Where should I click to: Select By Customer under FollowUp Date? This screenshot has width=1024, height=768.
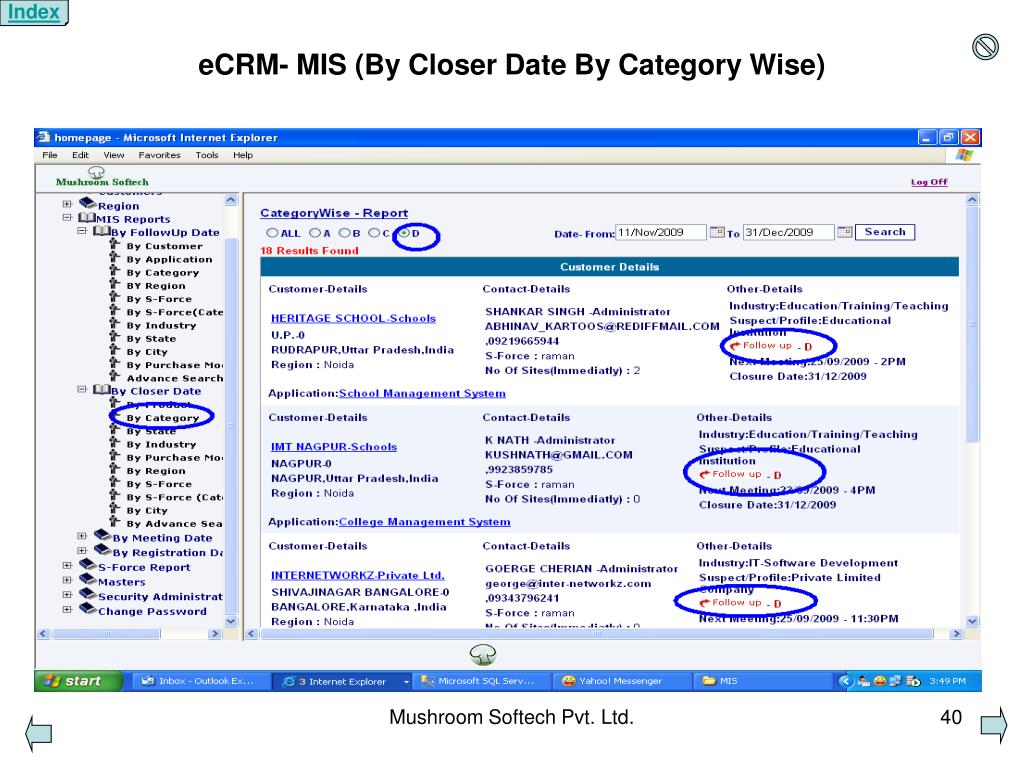[165, 246]
